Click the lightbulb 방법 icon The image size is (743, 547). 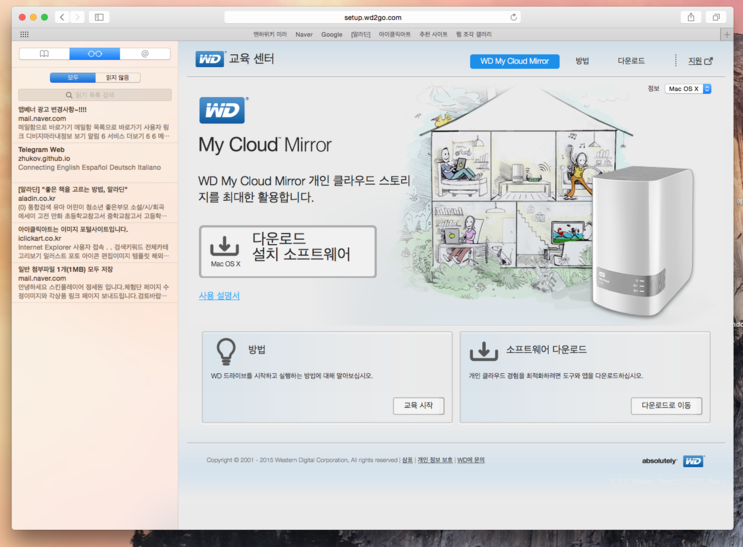click(x=226, y=351)
